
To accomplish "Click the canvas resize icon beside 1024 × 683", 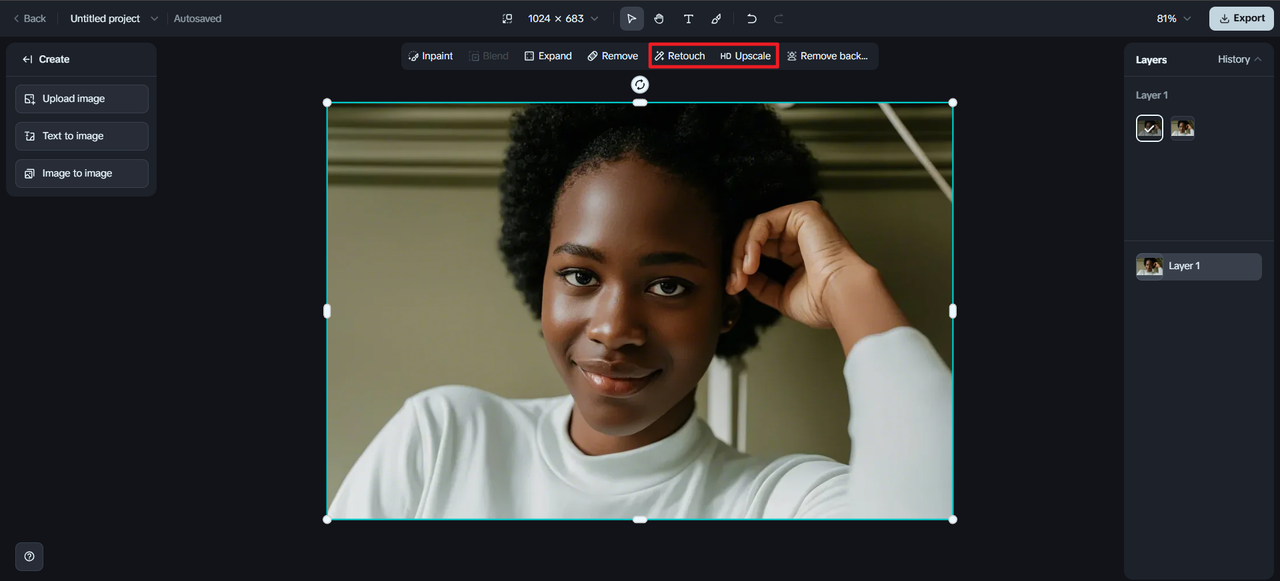I will (507, 19).
